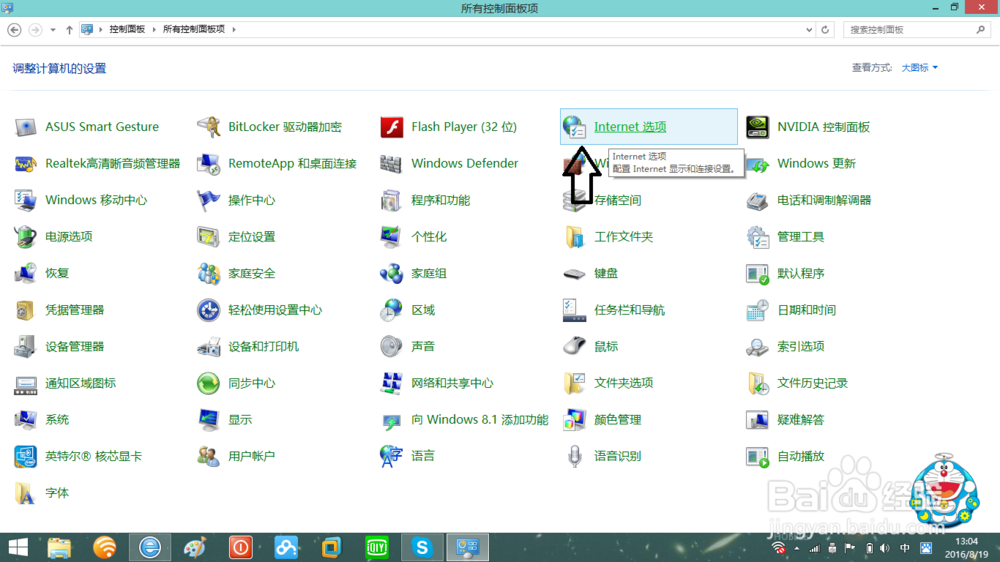Image resolution: width=1000 pixels, height=562 pixels.
Task: Click the 语言 link
Action: click(x=423, y=456)
